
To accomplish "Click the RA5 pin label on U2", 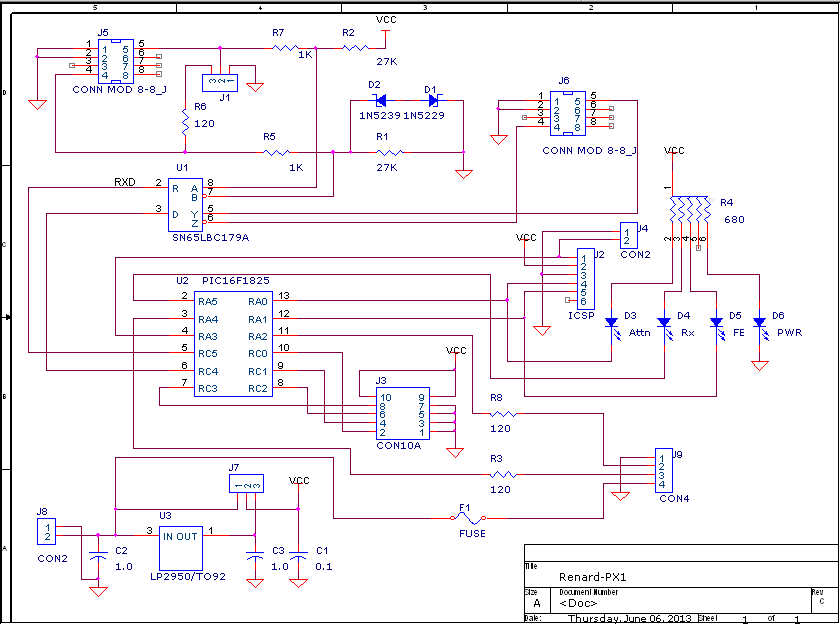I will point(208,302).
